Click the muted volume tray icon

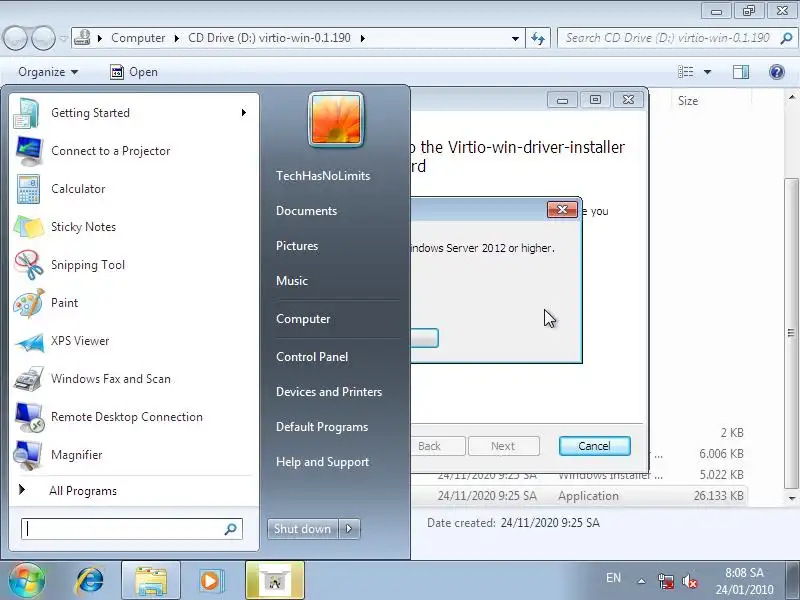coord(690,581)
